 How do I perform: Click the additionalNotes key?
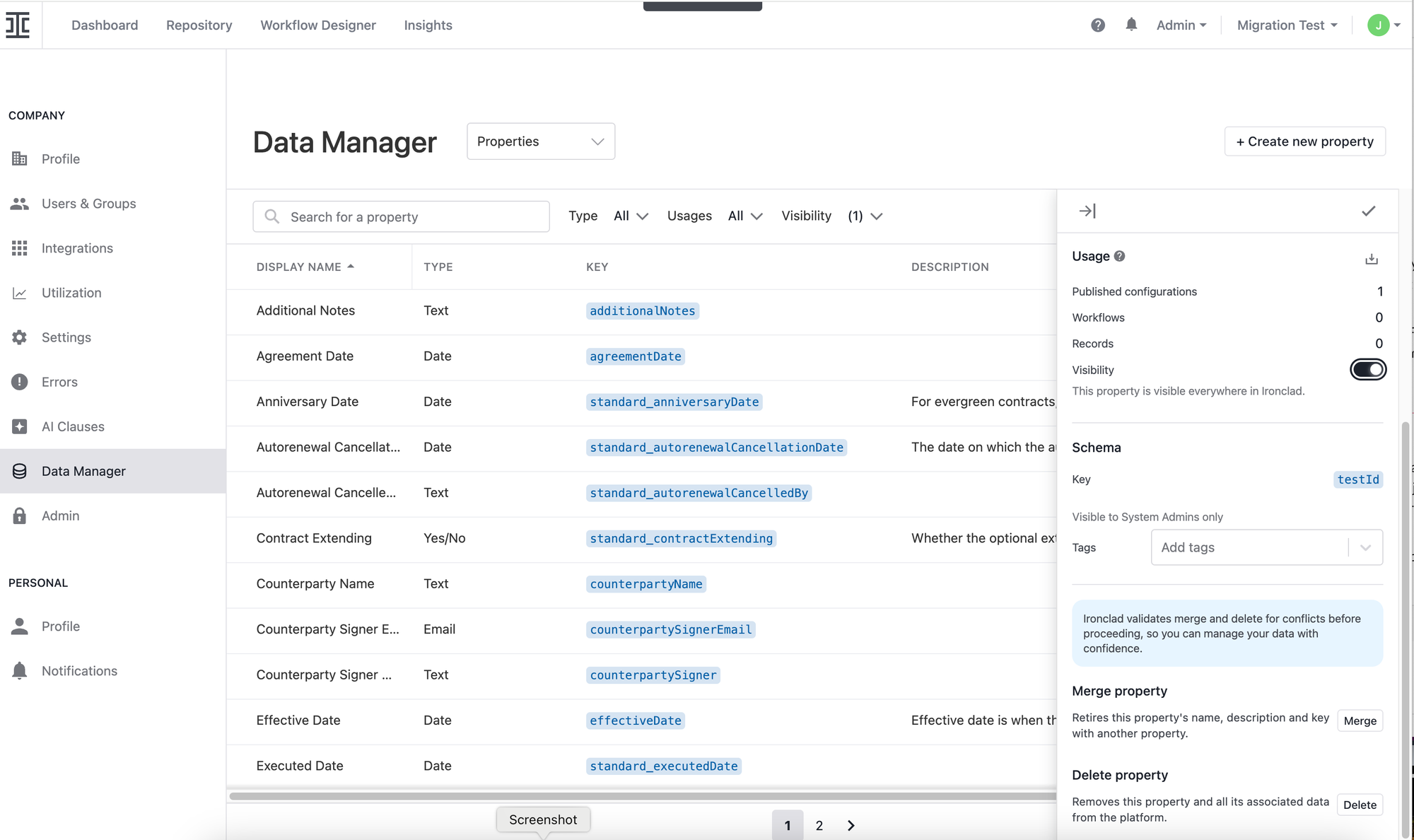tap(643, 310)
